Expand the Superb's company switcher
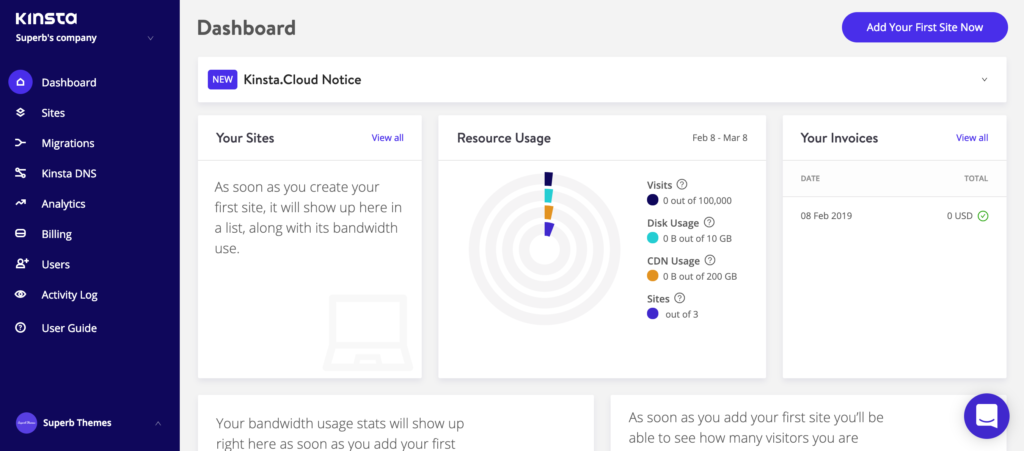Image resolution: width=1024 pixels, height=451 pixels. click(151, 38)
